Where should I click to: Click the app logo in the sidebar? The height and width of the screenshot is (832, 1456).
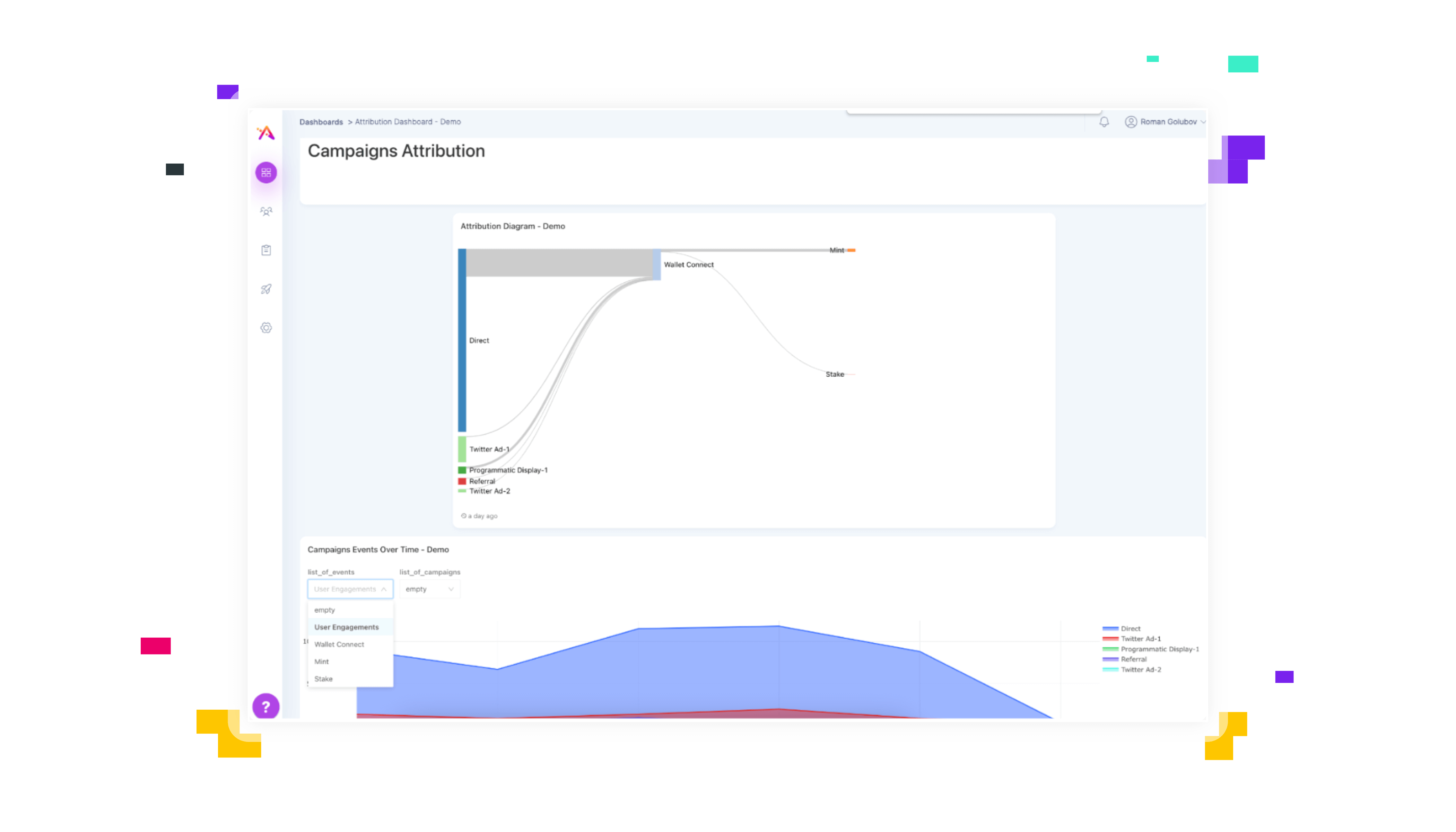[x=266, y=133]
